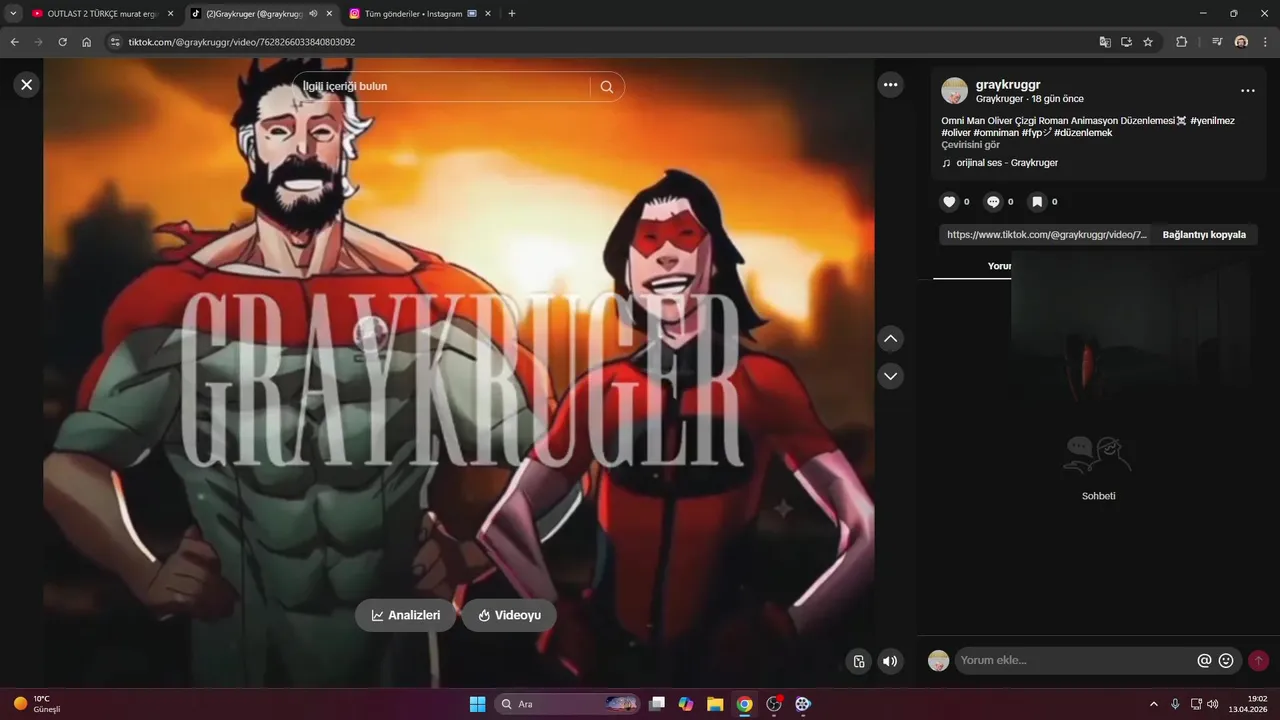The width and height of the screenshot is (1280, 720).
Task: Click Çevirisini gör link
Action: [970, 145]
